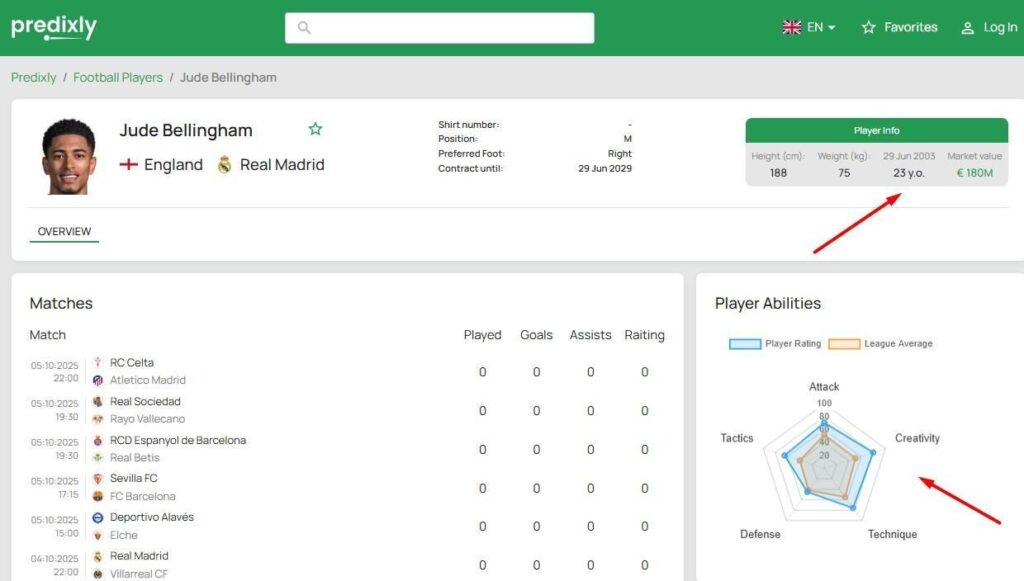The width and height of the screenshot is (1024, 581).
Task: Click the UK flag language icon
Action: pos(792,28)
